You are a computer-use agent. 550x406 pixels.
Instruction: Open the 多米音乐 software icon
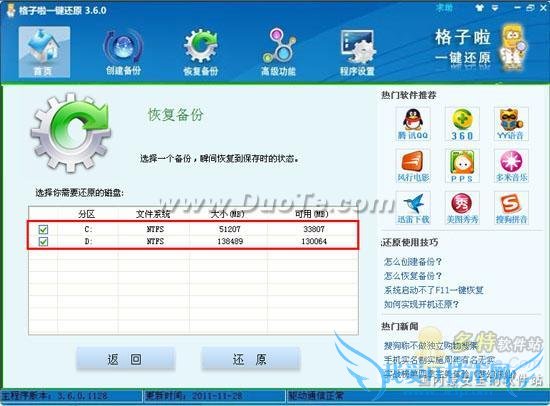[x=511, y=166]
